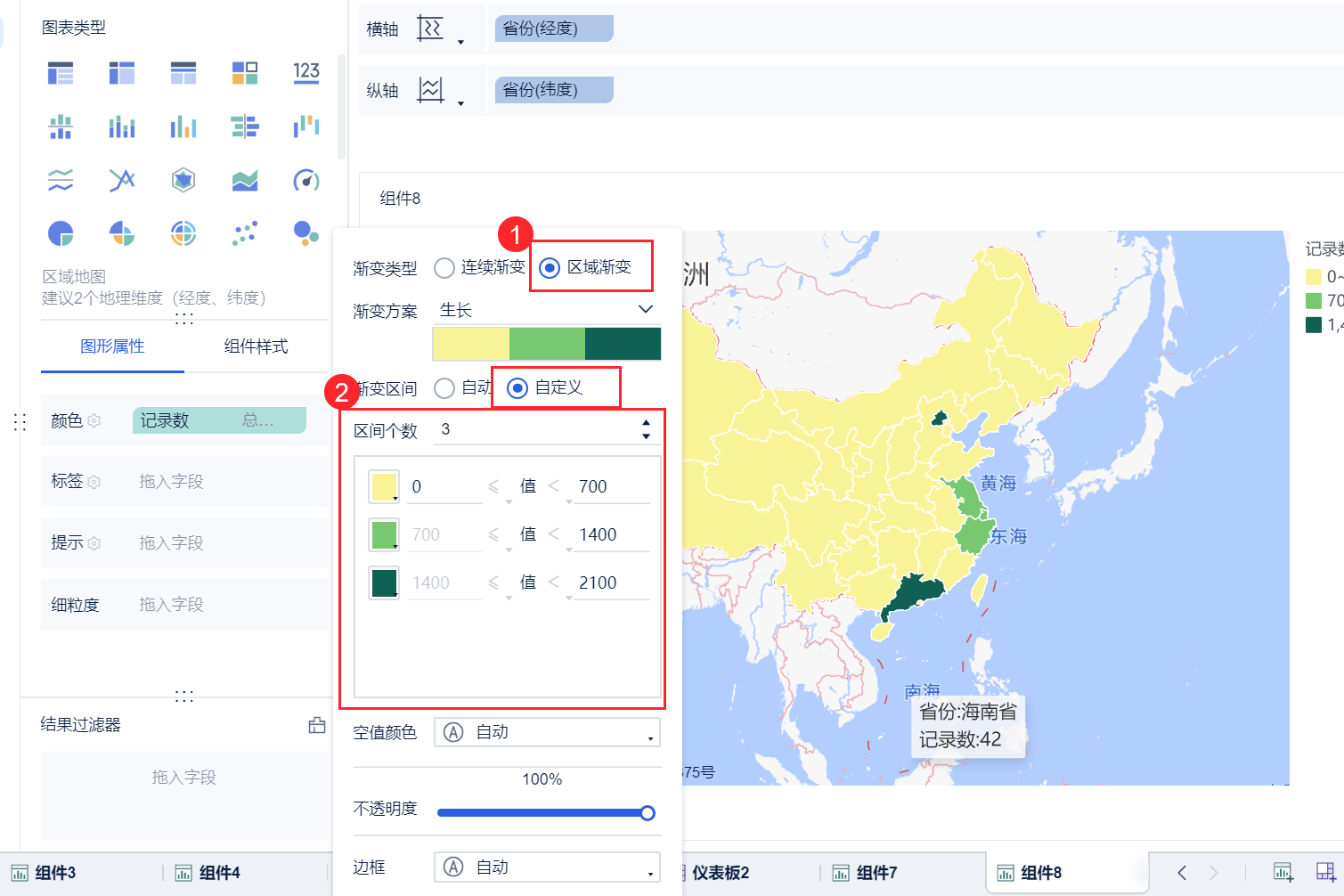Screen dimensions: 1344x896
Task: Choose 自动 gradient interval option
Action: pos(444,387)
